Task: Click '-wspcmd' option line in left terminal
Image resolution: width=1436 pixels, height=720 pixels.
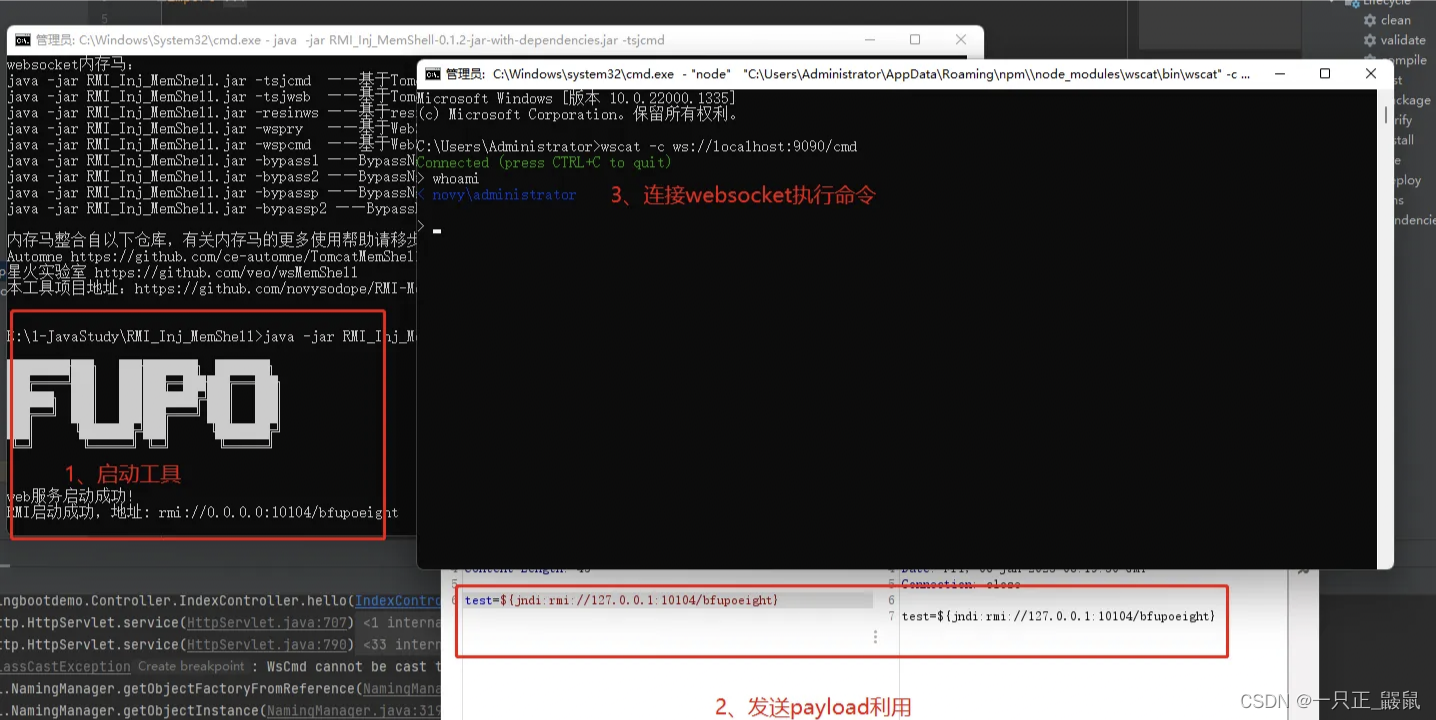Action: (211, 145)
